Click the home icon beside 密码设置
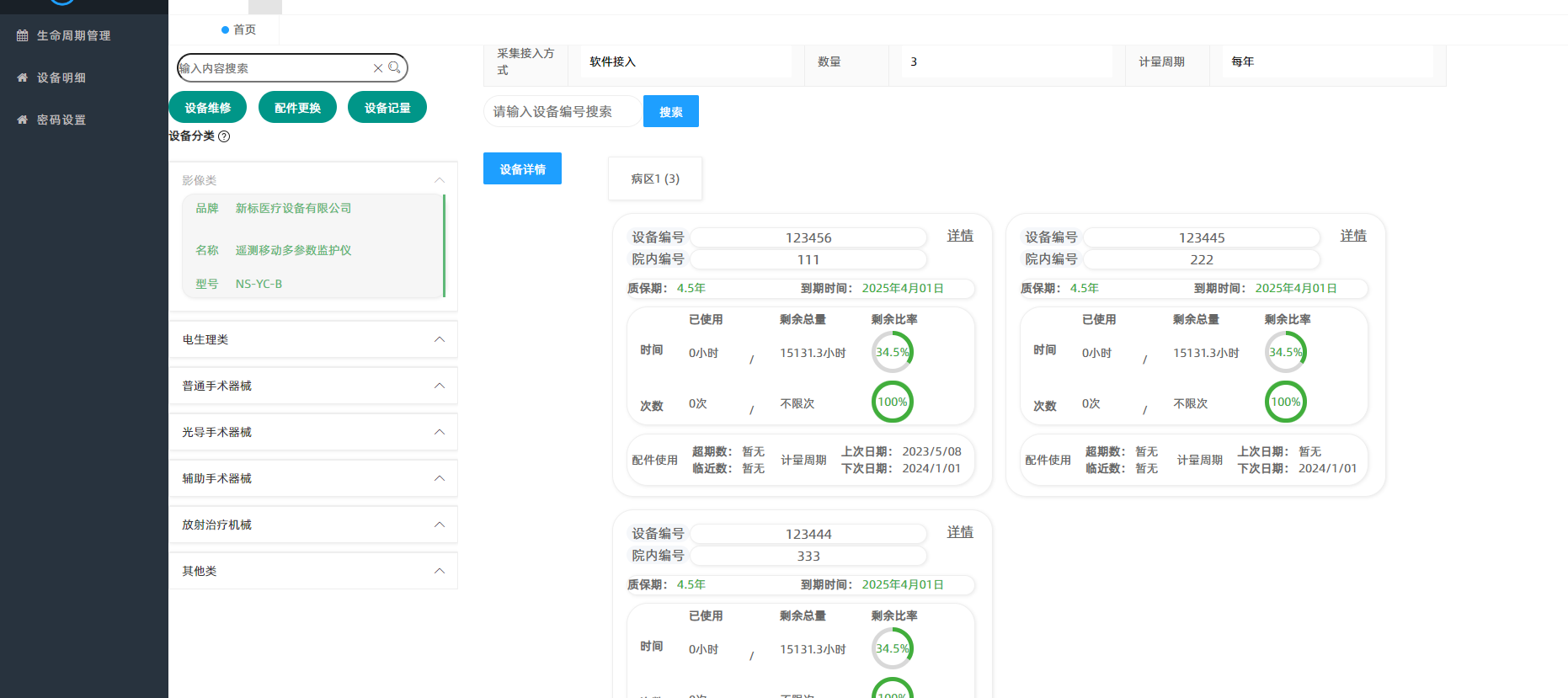1568x698 pixels. 23,120
